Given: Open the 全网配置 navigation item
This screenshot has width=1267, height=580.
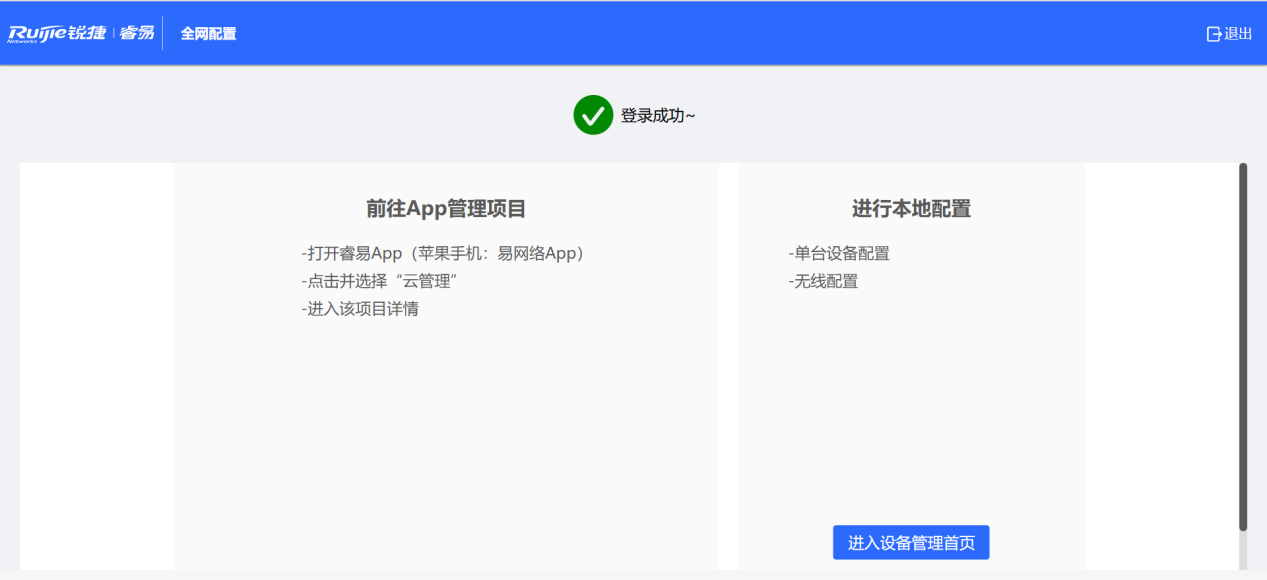Looking at the screenshot, I should pos(208,33).
